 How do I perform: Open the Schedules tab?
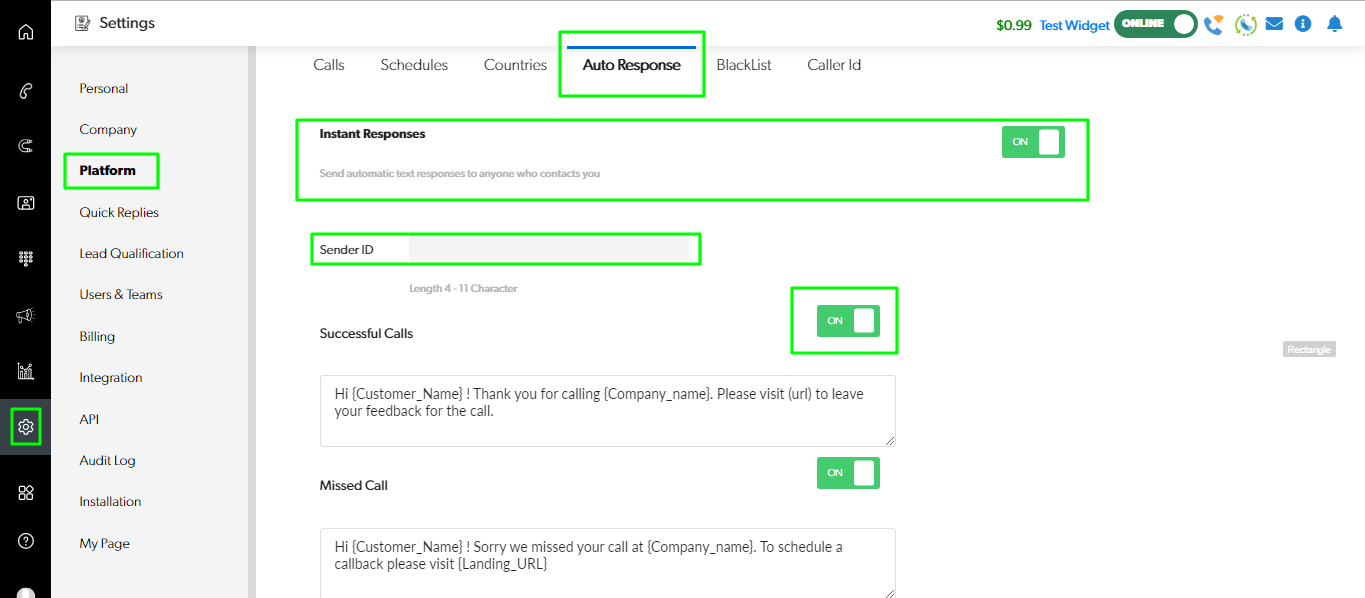coord(414,65)
